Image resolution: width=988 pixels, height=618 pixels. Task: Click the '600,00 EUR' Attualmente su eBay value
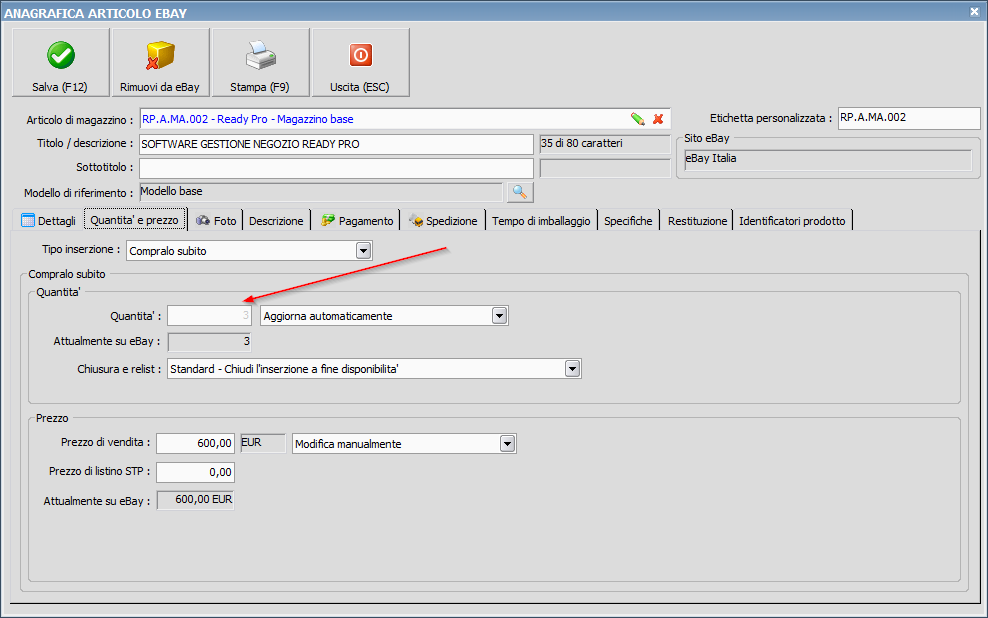click(x=195, y=500)
